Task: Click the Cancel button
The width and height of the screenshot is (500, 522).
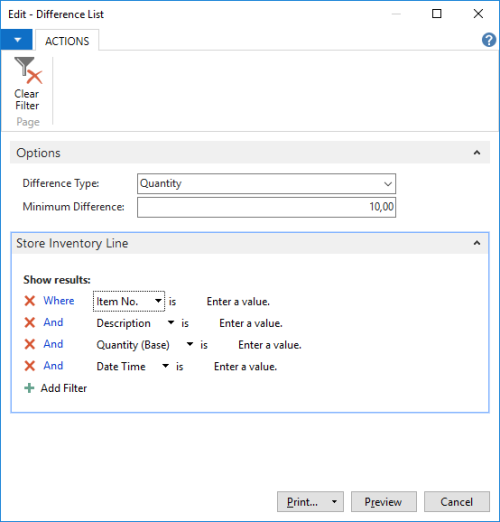Action: [457, 501]
